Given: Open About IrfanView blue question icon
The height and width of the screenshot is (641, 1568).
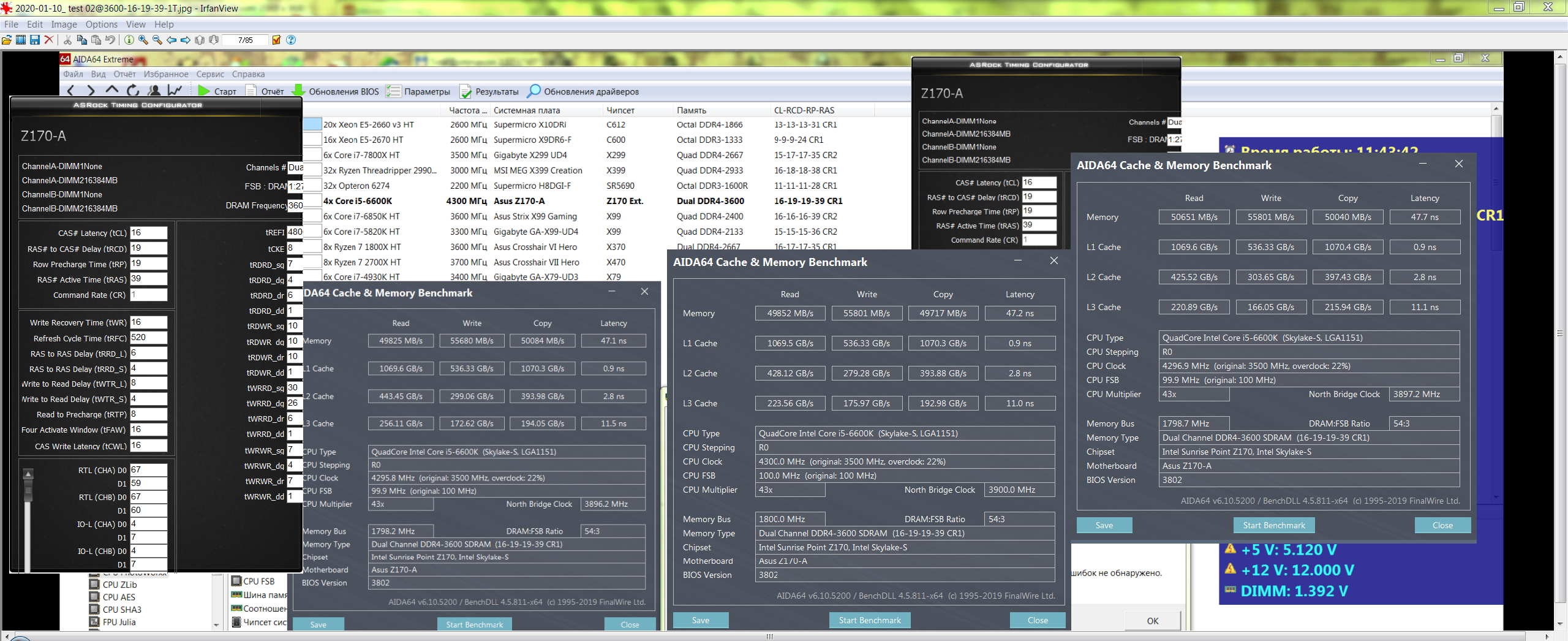Looking at the screenshot, I should pyautogui.click(x=291, y=40).
